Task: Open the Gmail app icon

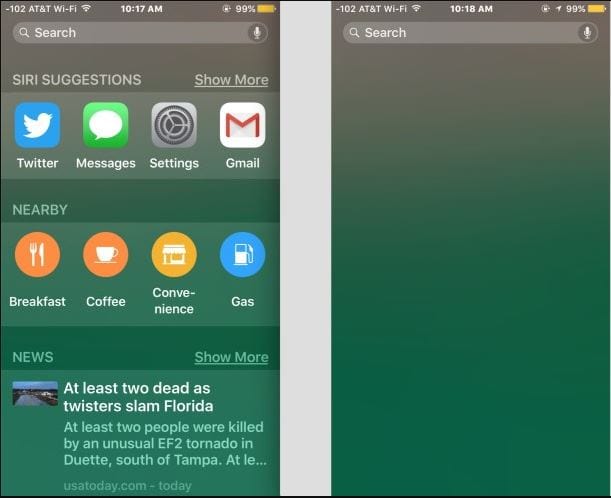Action: pos(242,125)
